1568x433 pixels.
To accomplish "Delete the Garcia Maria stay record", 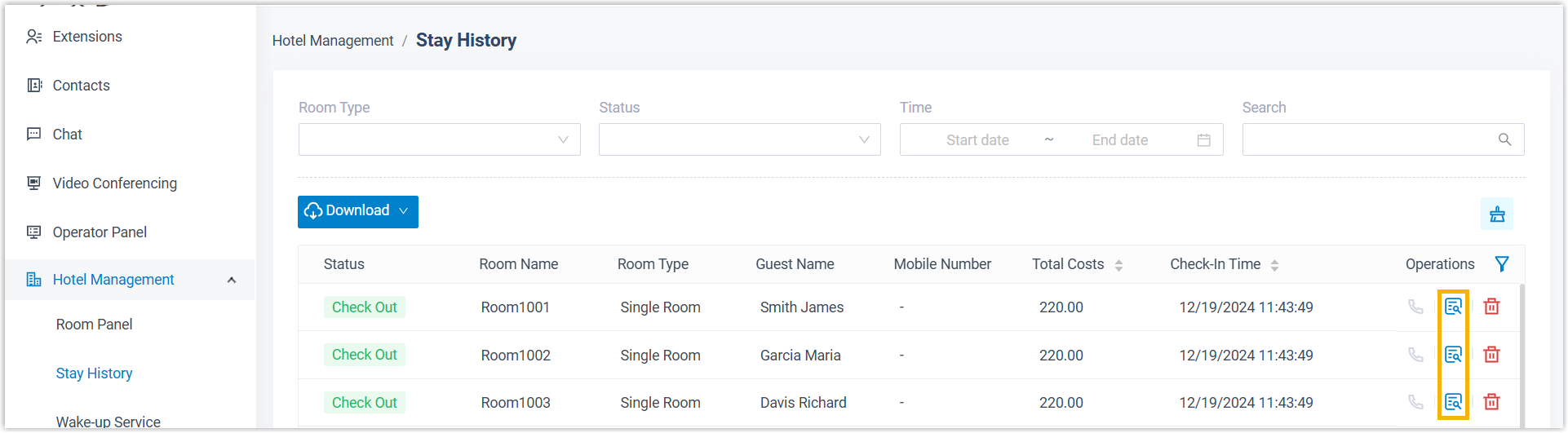I will point(1491,355).
